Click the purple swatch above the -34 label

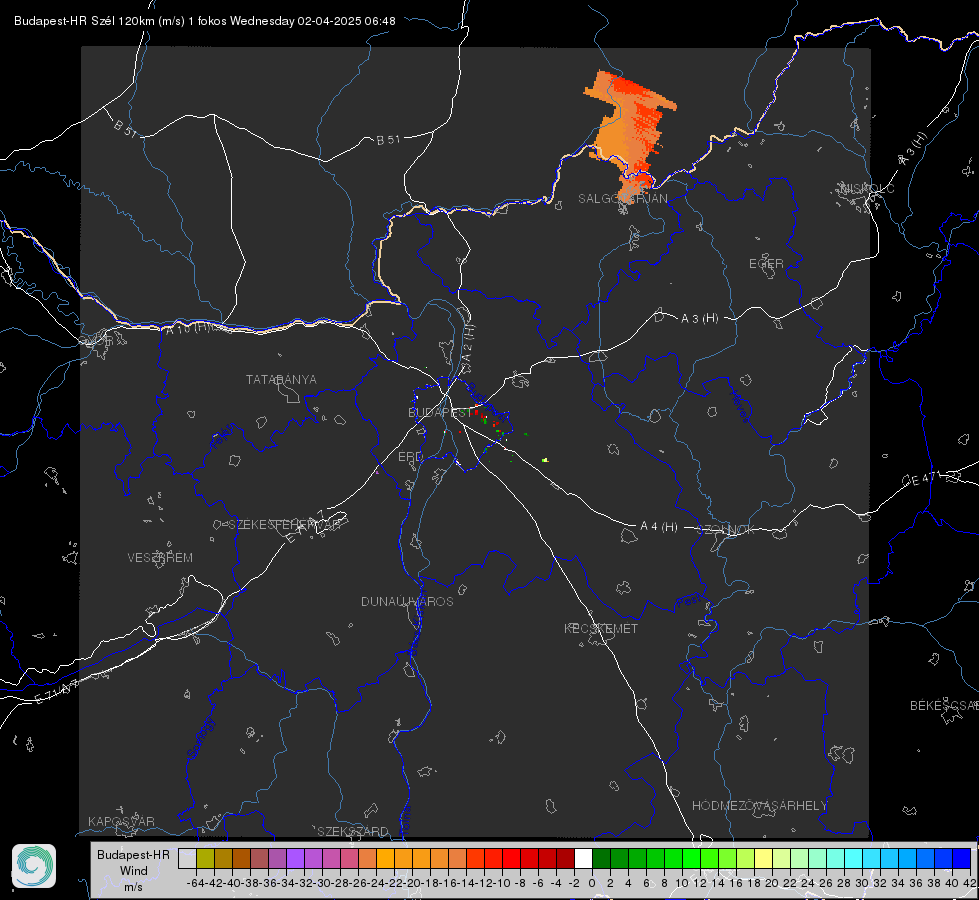tap(295, 858)
